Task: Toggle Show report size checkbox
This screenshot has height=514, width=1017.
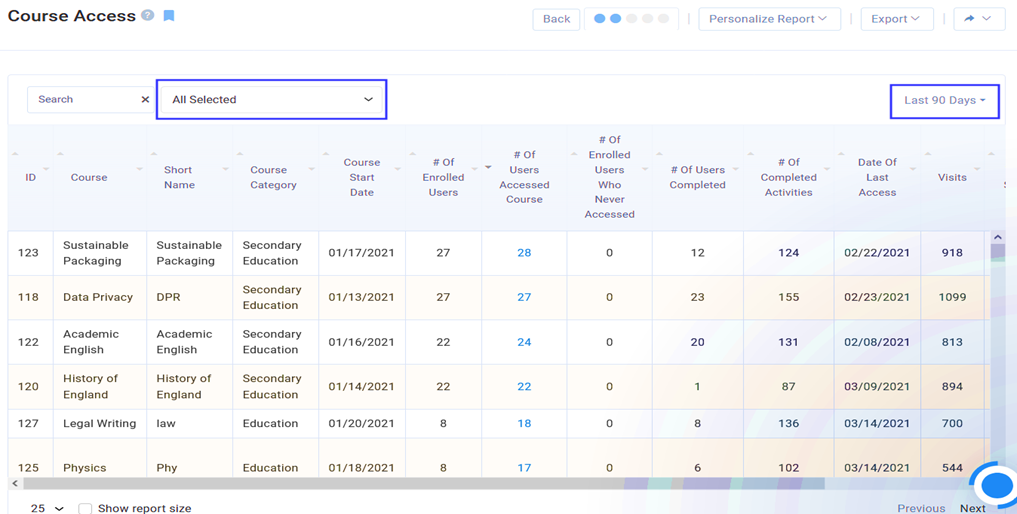Action: (x=85, y=508)
